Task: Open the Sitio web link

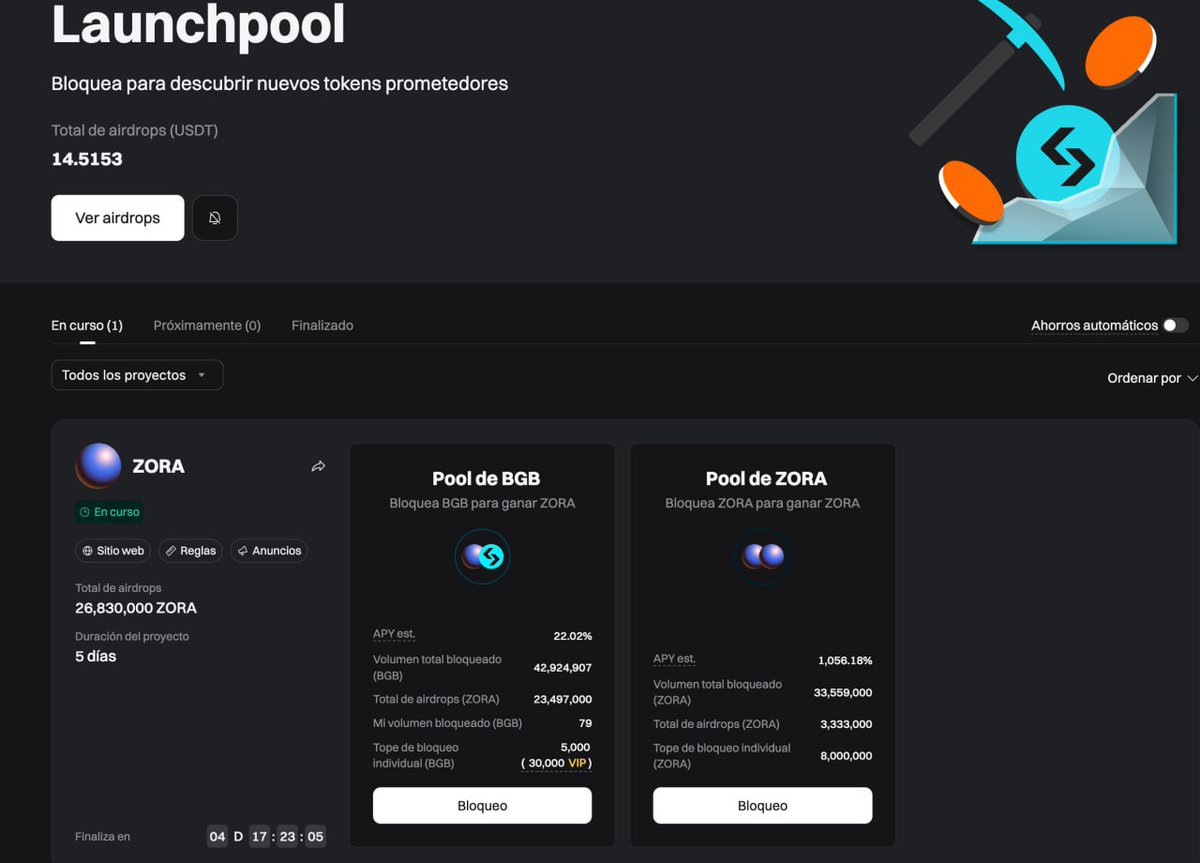Action: [113, 551]
